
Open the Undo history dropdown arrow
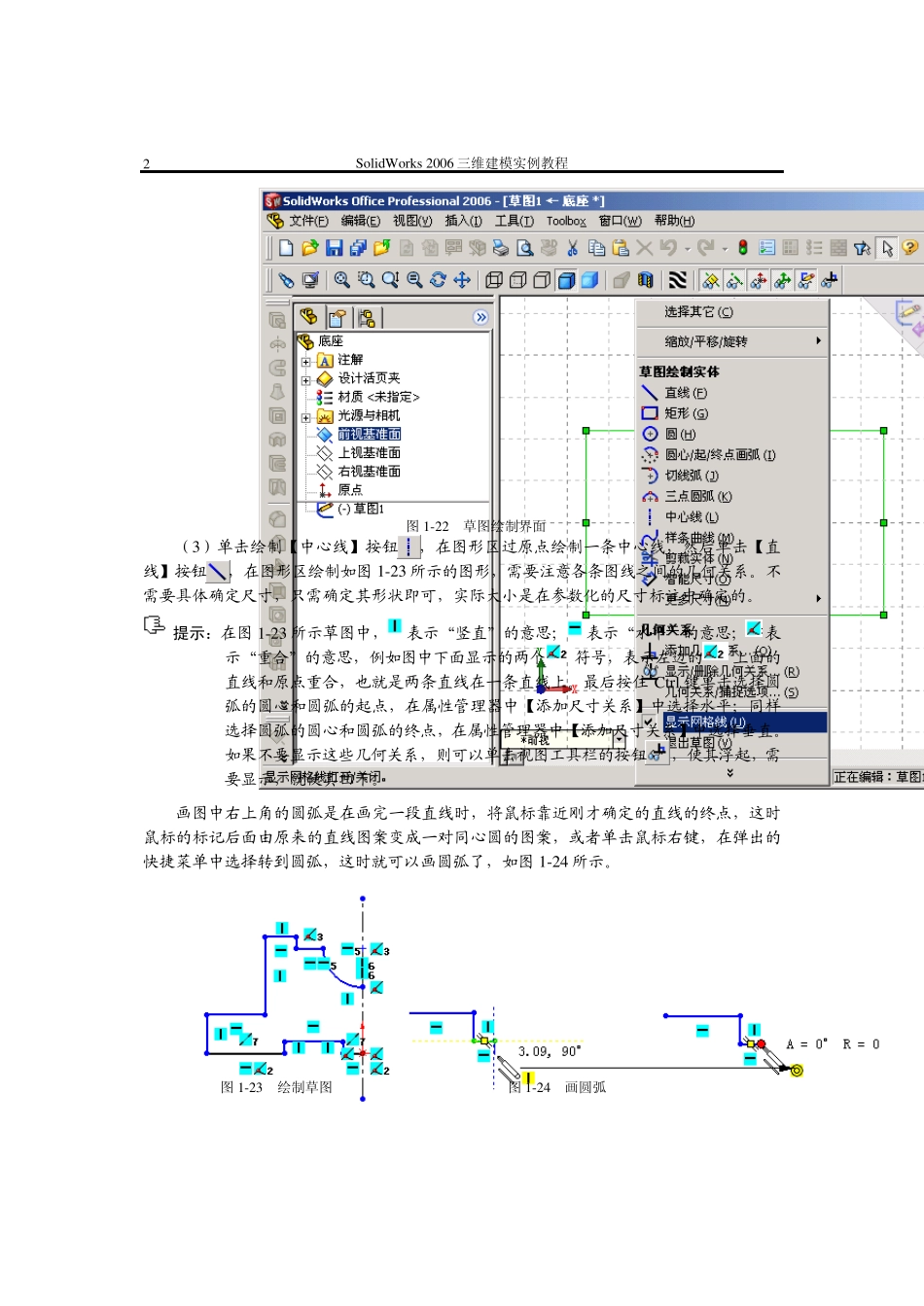click(x=687, y=248)
